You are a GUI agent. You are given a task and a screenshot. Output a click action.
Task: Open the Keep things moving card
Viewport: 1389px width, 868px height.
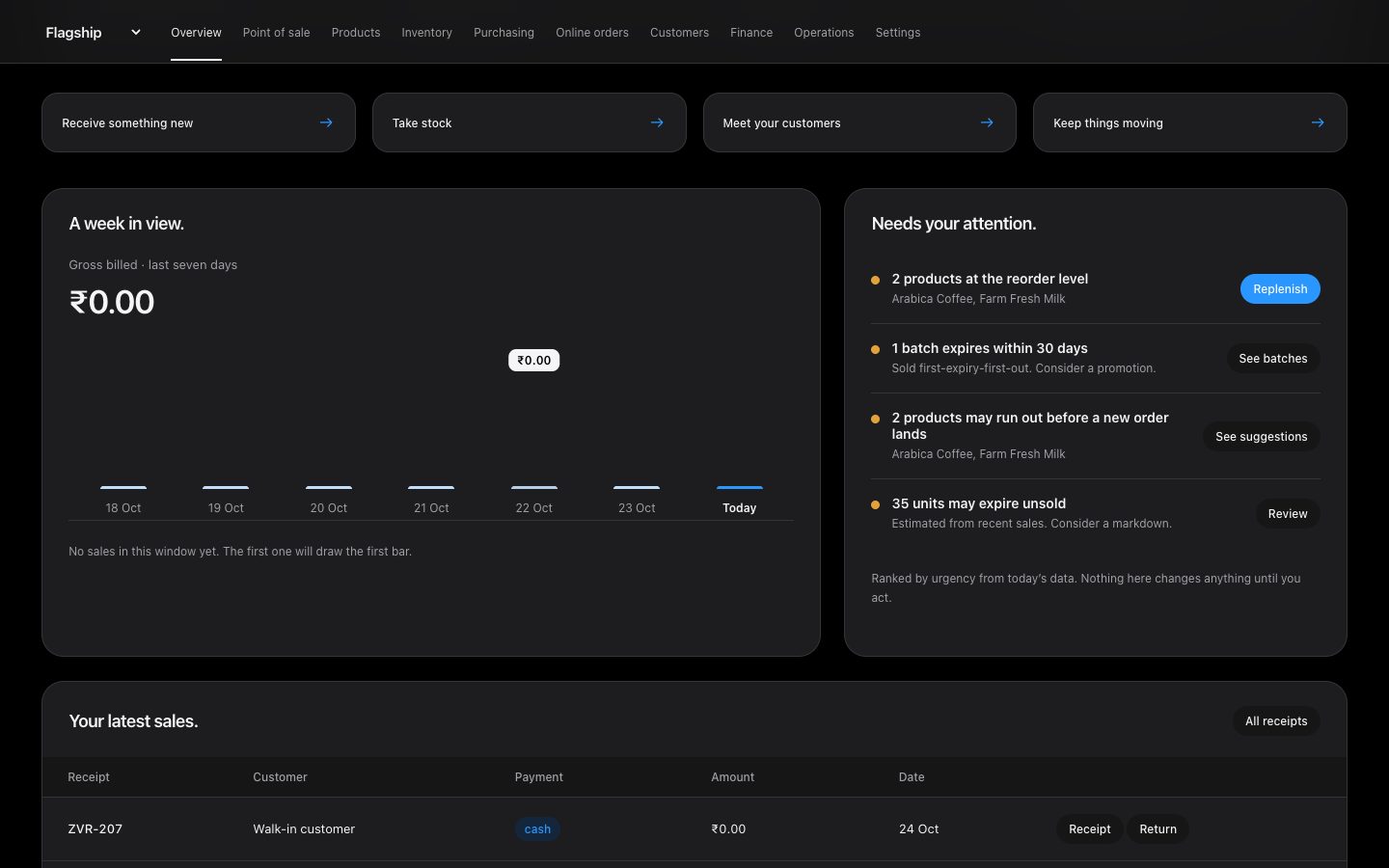1190,122
